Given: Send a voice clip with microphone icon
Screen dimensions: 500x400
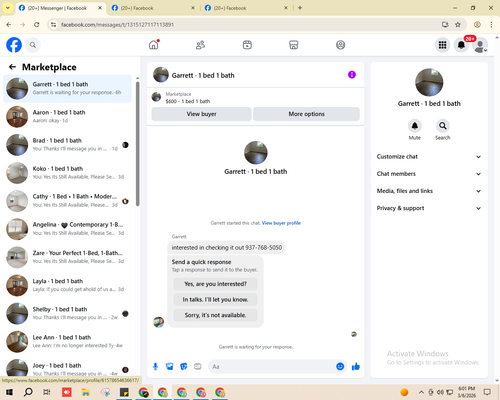Looking at the screenshot, I should (155, 367).
